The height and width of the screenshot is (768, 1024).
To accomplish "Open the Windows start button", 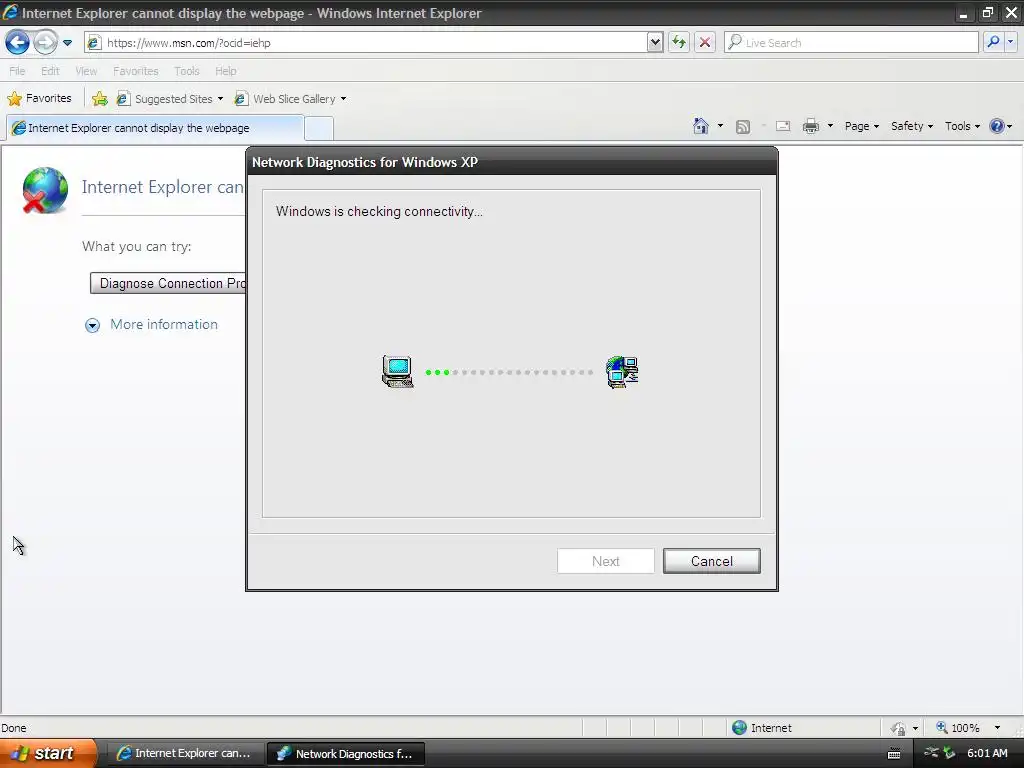I will [48, 753].
